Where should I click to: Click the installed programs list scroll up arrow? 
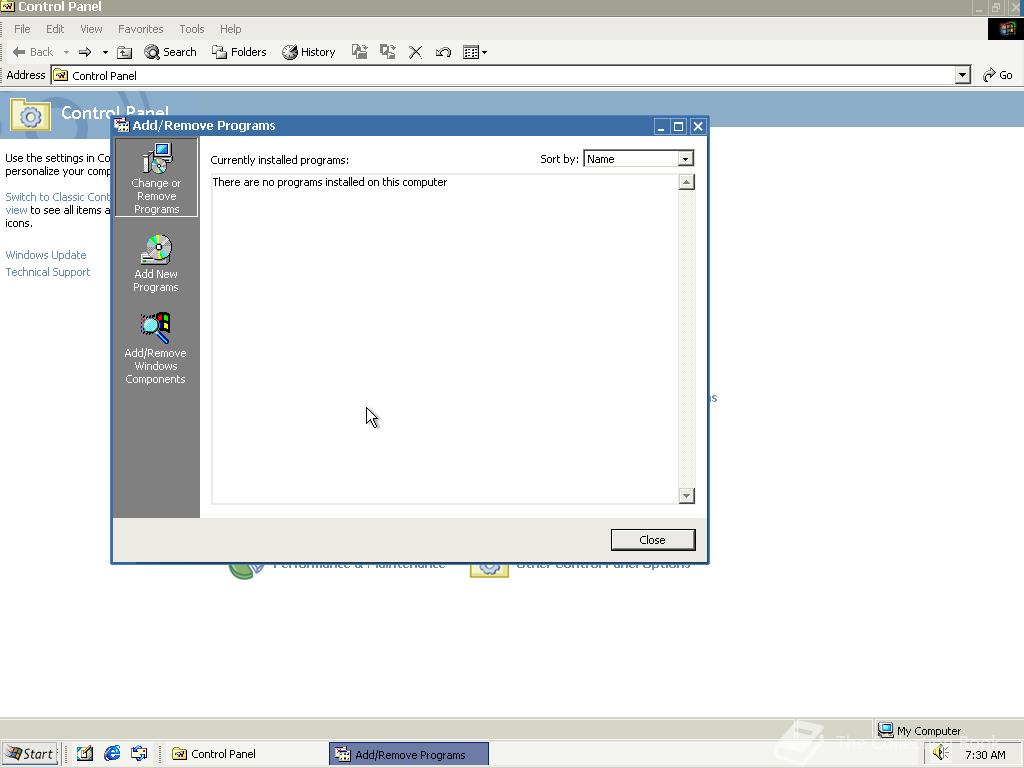686,182
